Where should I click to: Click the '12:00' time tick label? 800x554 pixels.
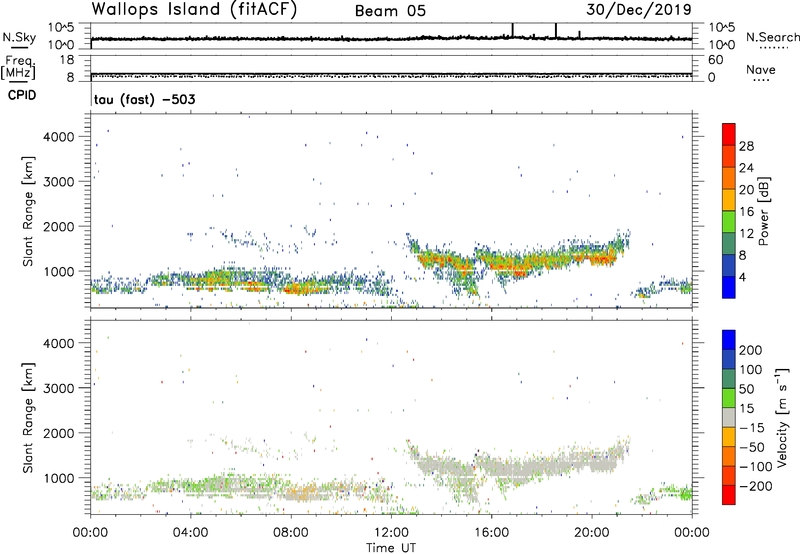pos(391,533)
